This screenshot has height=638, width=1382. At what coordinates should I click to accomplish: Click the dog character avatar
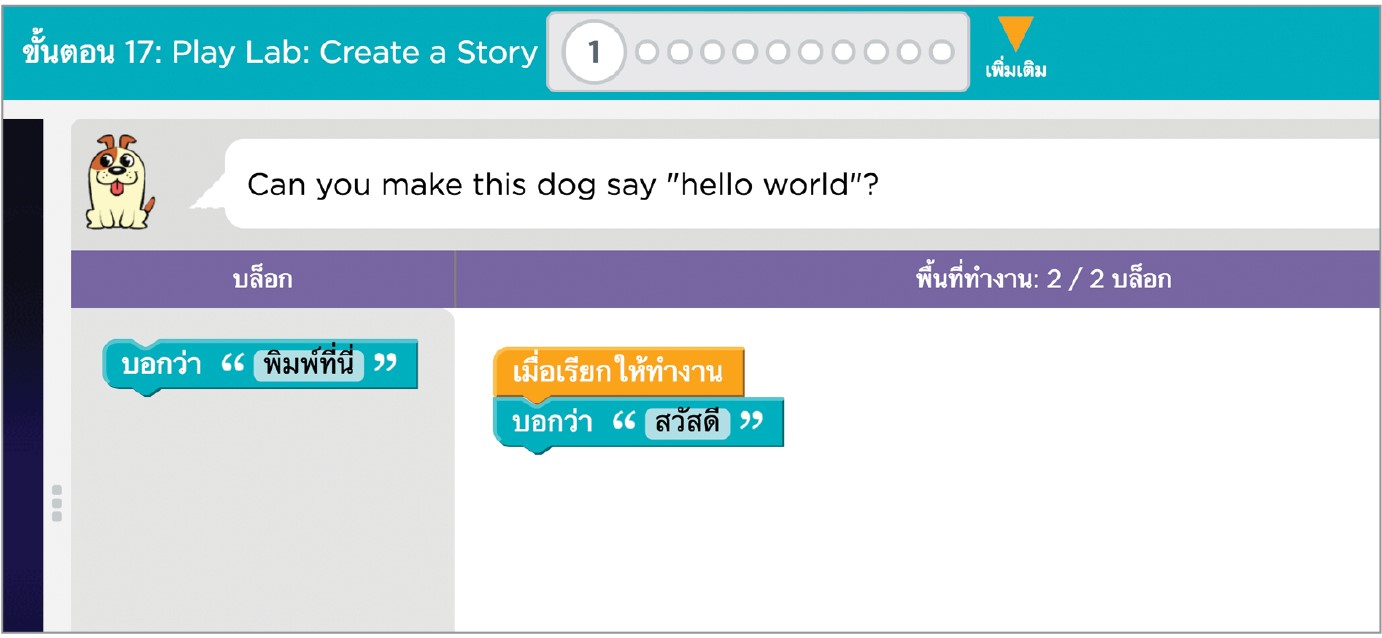coord(120,183)
